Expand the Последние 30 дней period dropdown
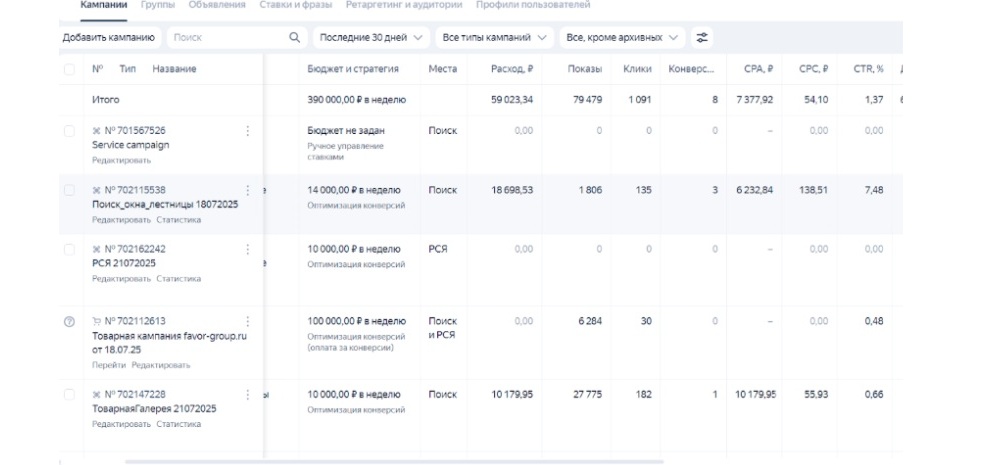Viewport: 1005px width, 465px height. [371, 37]
